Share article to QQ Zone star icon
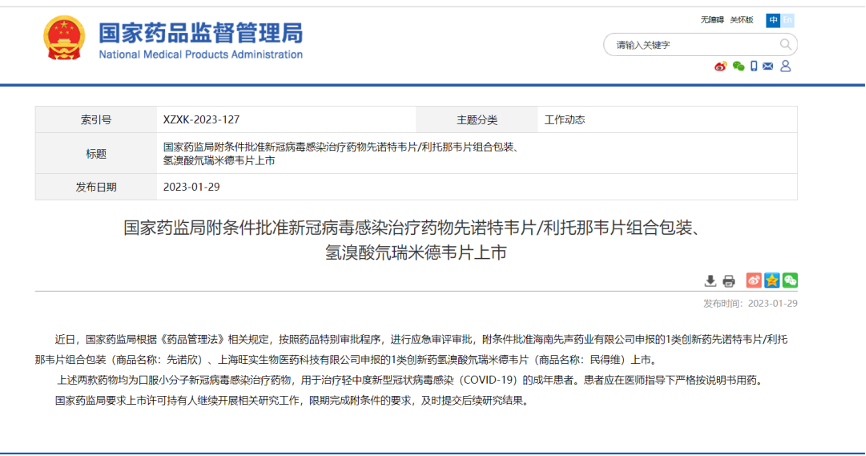The width and height of the screenshot is (866, 456). pos(772,280)
